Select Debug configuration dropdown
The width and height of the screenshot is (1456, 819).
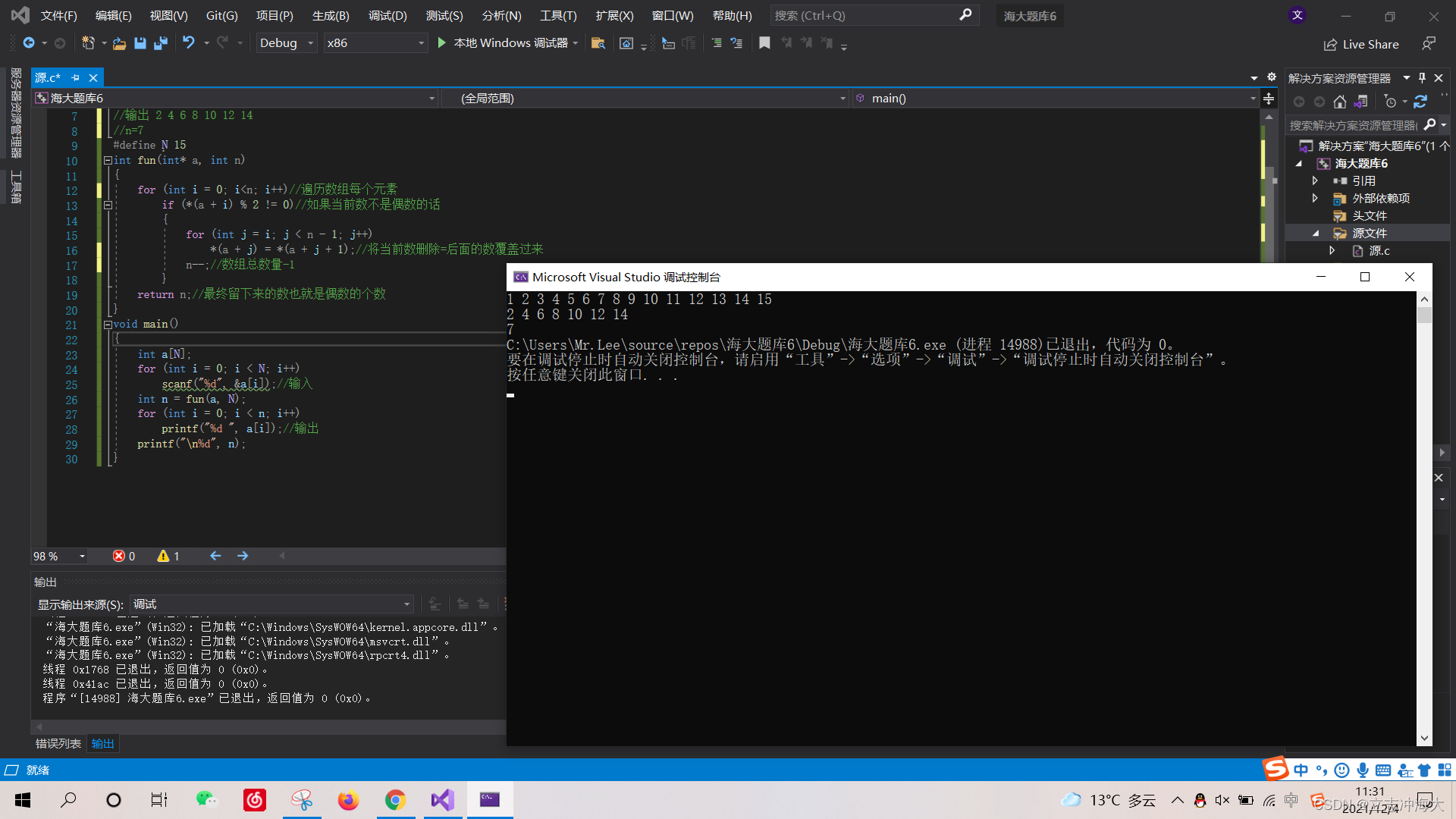point(285,42)
